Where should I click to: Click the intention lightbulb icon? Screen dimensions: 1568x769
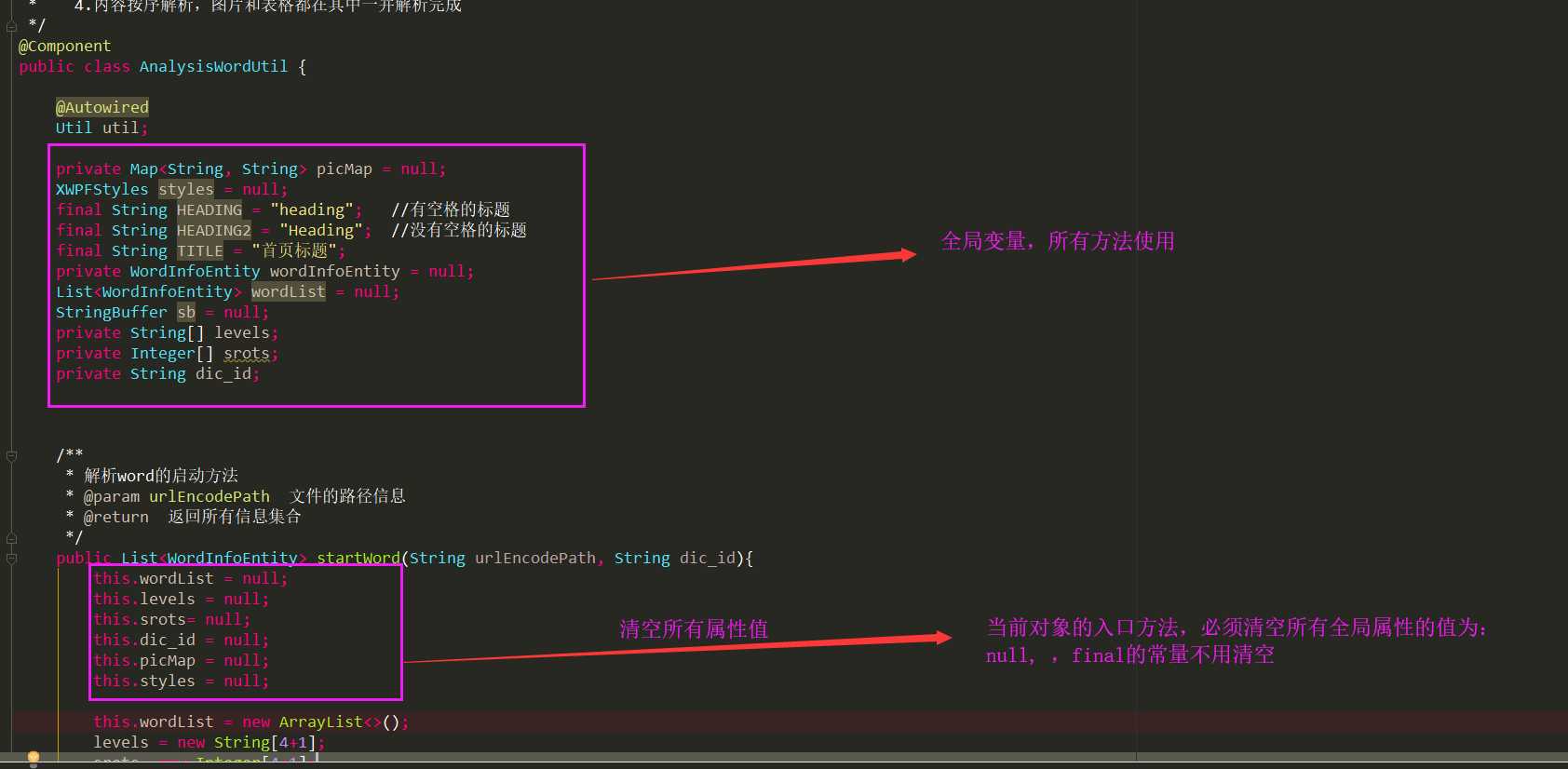click(x=34, y=759)
